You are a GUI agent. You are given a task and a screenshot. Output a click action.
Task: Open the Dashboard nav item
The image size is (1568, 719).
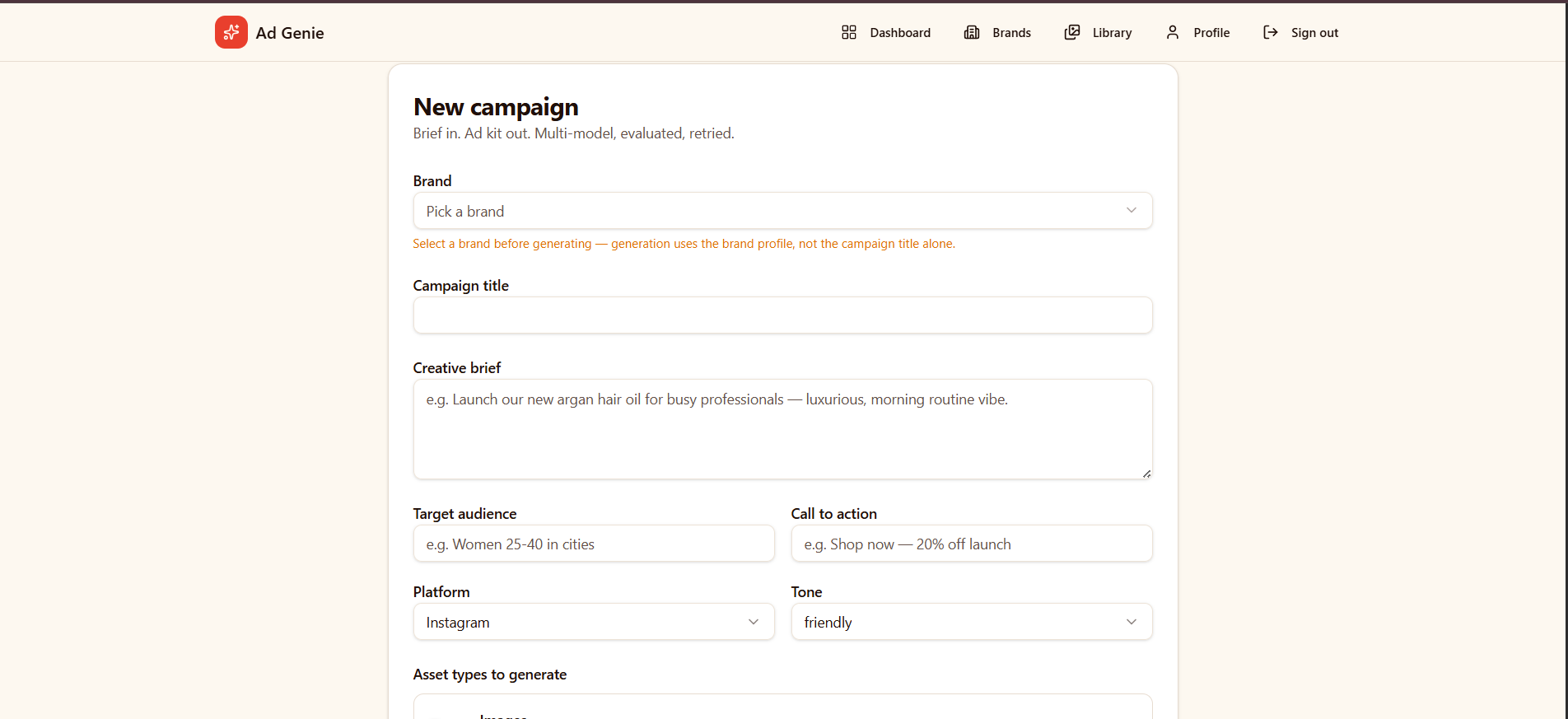[x=886, y=32]
